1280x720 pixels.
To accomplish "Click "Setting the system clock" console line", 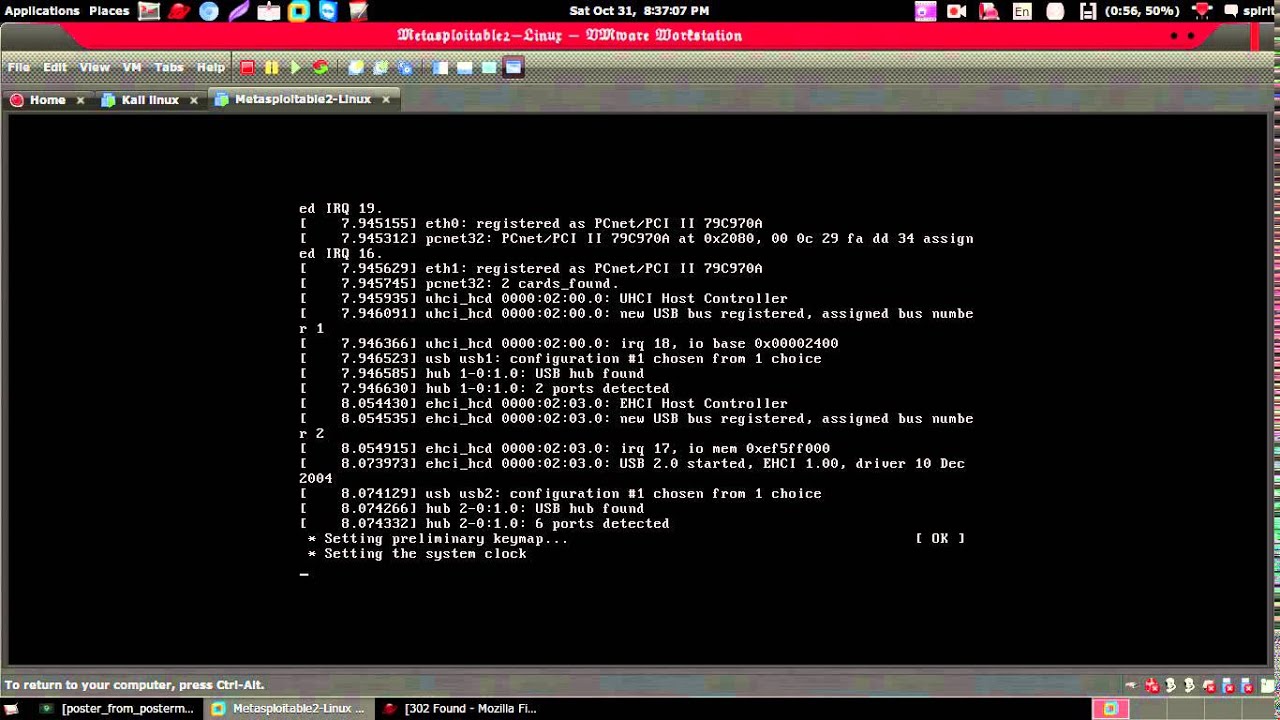I will pyautogui.click(x=425, y=554).
